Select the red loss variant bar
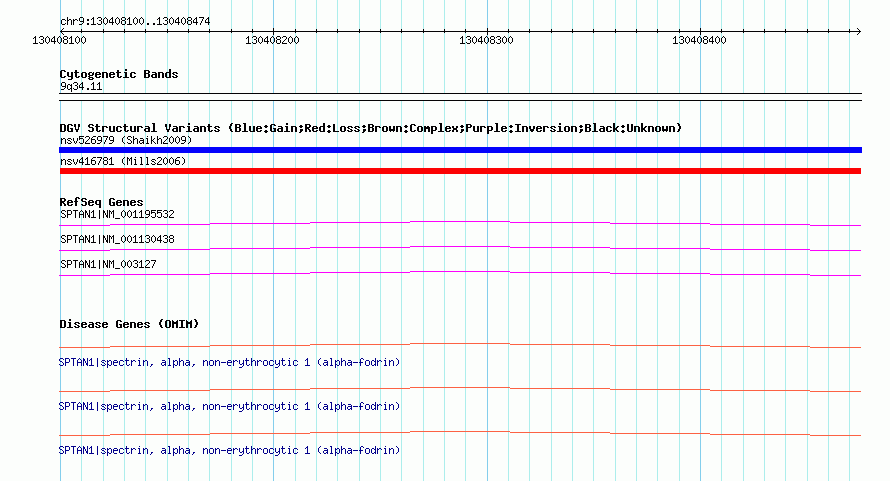 [x=460, y=171]
